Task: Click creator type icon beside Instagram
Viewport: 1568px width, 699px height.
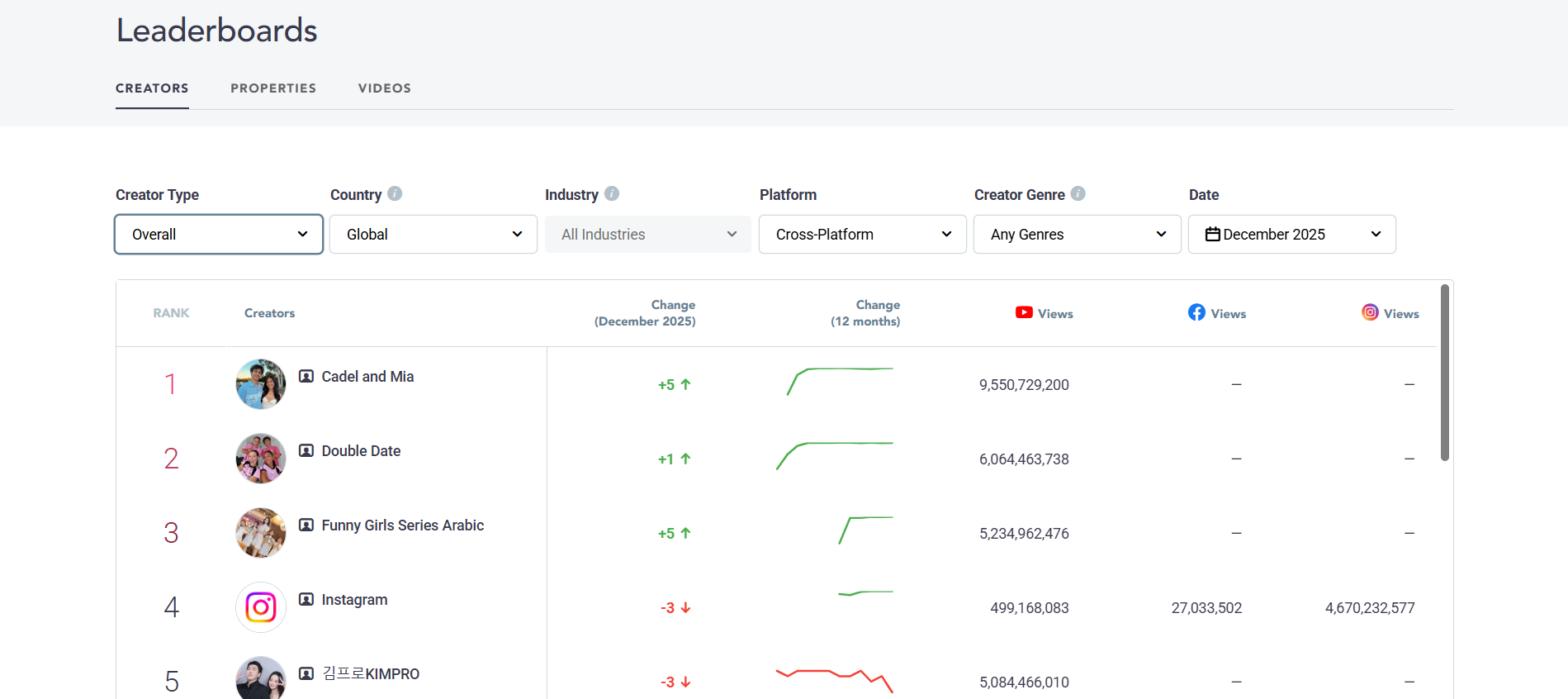Action: point(306,600)
